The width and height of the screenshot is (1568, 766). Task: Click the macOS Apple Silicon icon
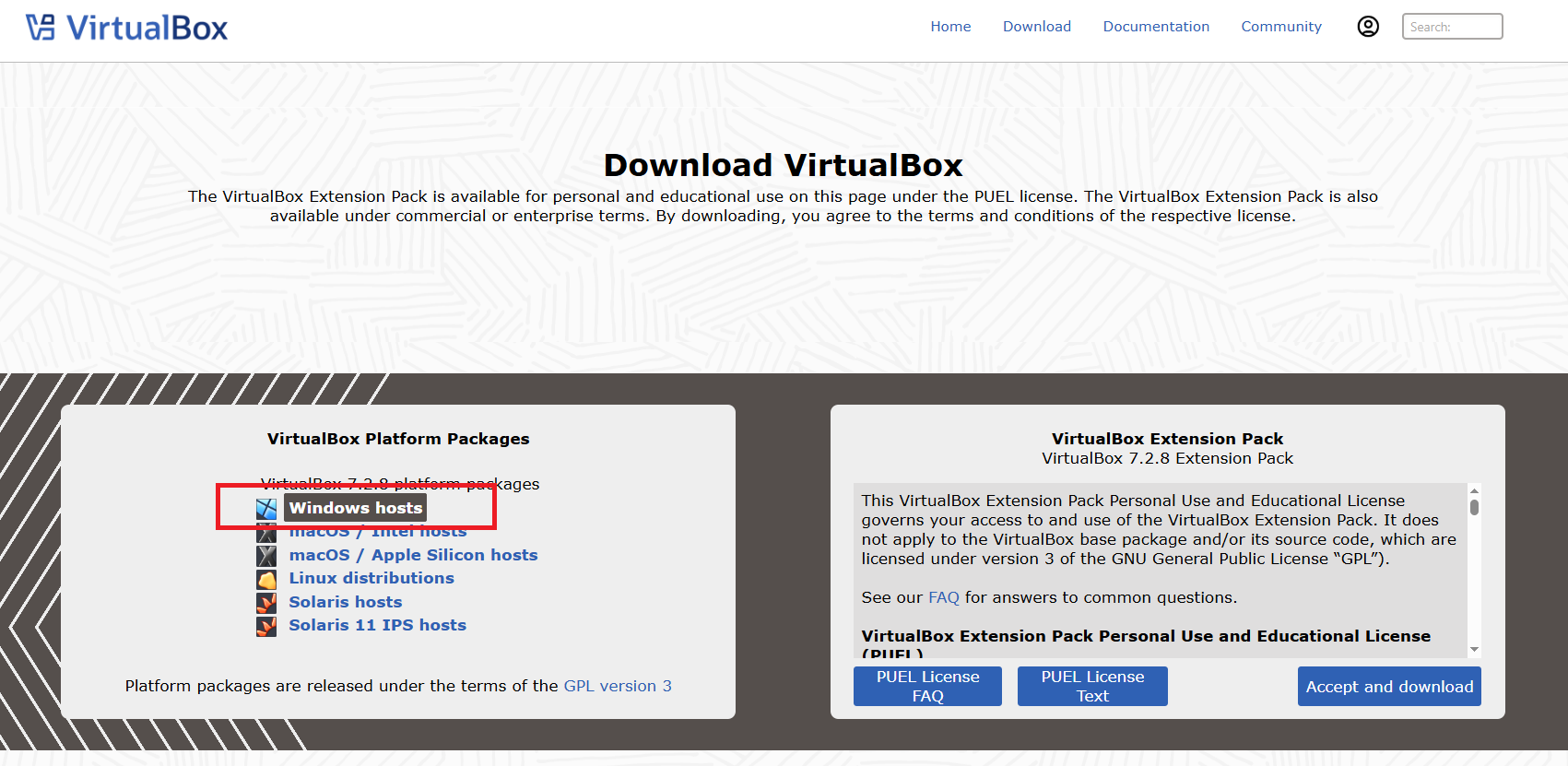266,556
